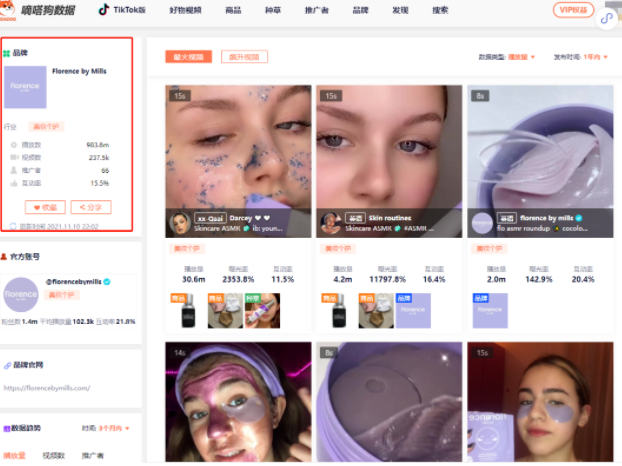
Task: Select the 播放量 trend tab
Action: click(14, 455)
